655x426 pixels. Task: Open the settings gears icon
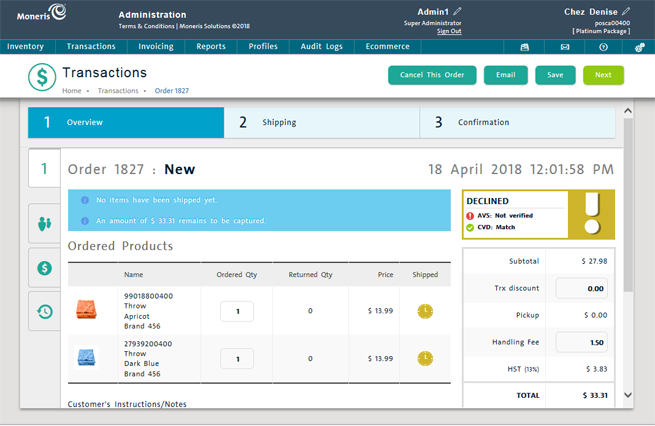point(640,47)
